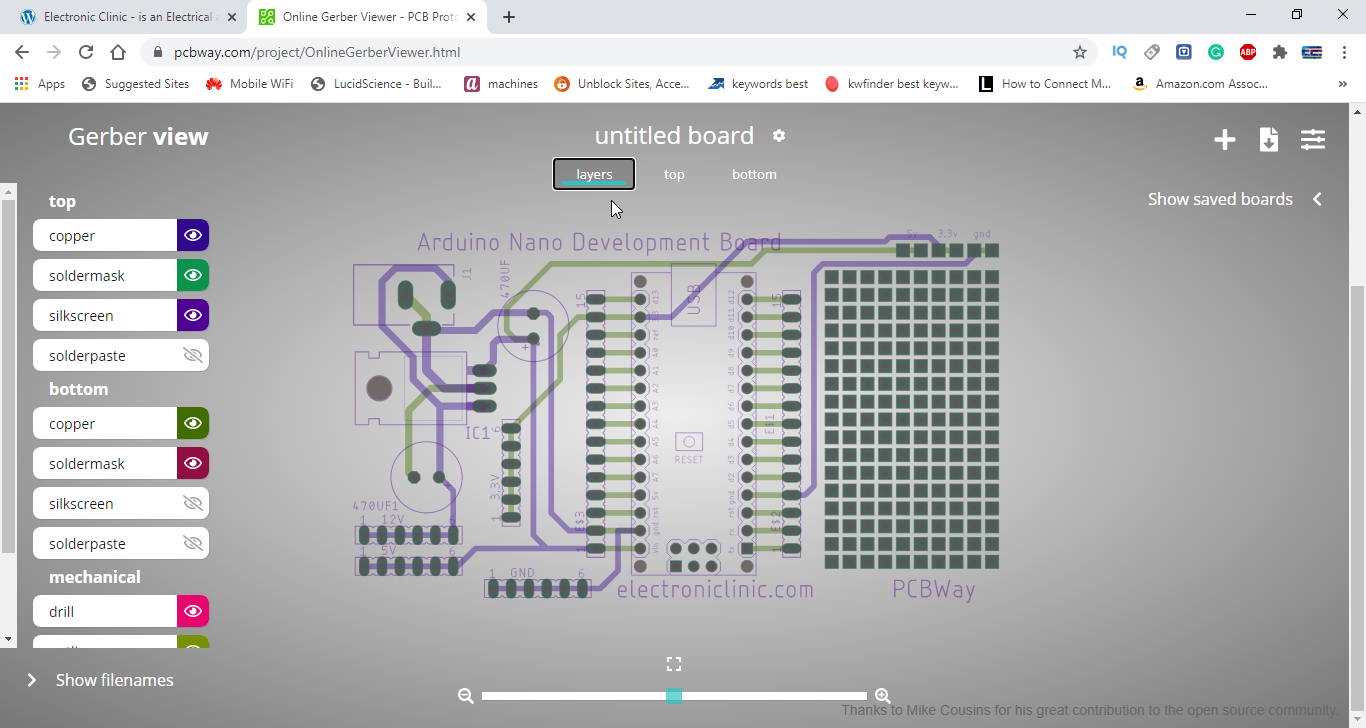
Task: Click the layer panel scrollbar down arrow
Action: click(8, 639)
